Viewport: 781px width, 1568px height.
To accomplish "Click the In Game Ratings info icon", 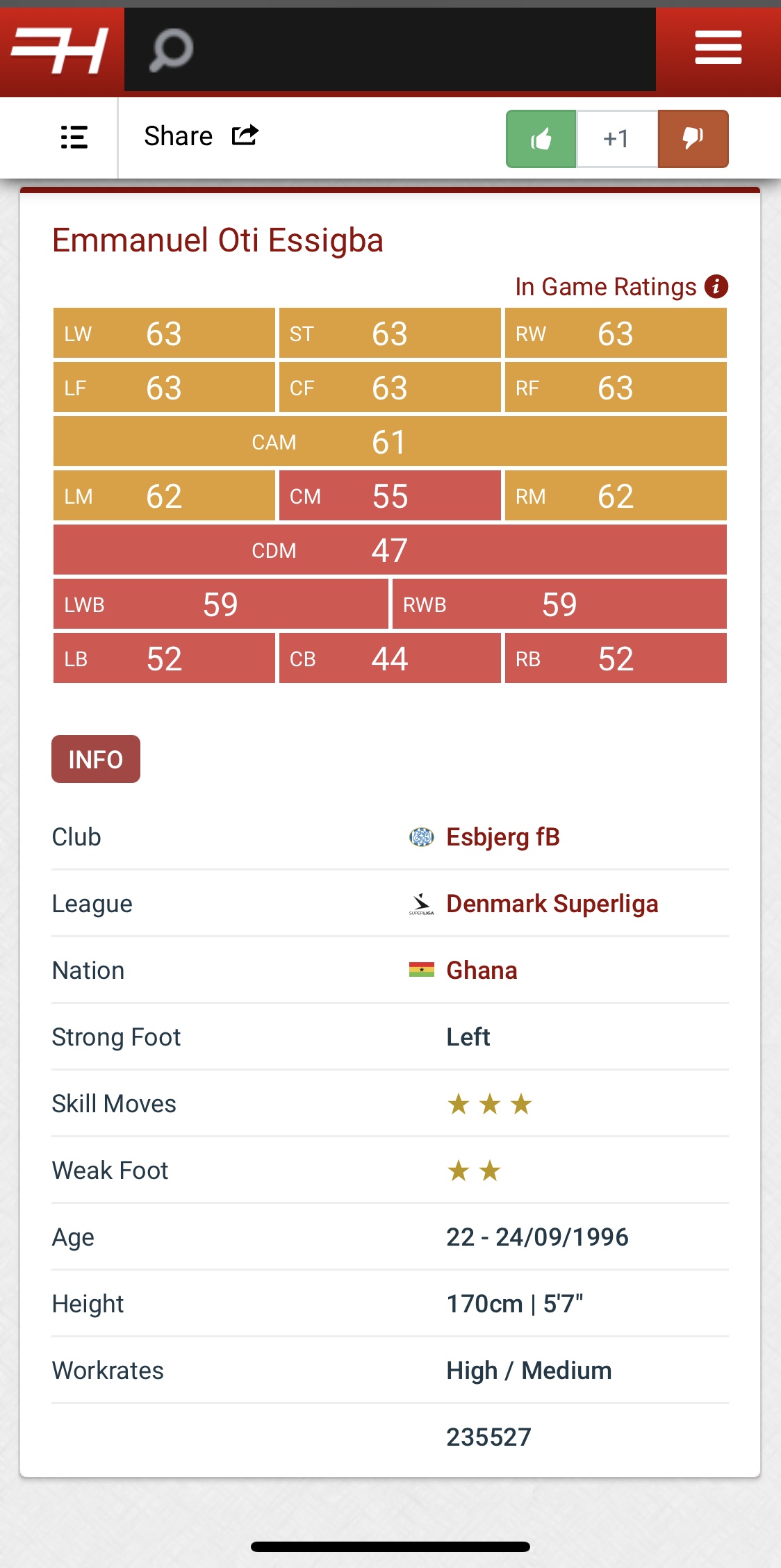I will (716, 286).
